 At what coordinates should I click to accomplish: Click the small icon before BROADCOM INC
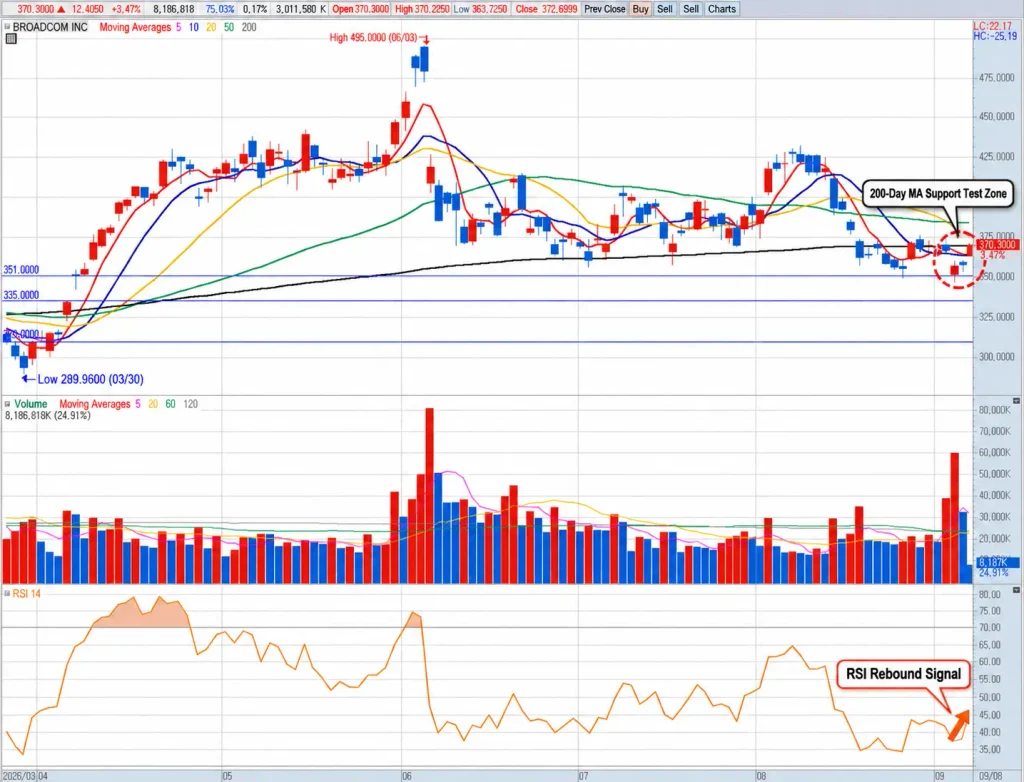(x=7, y=27)
